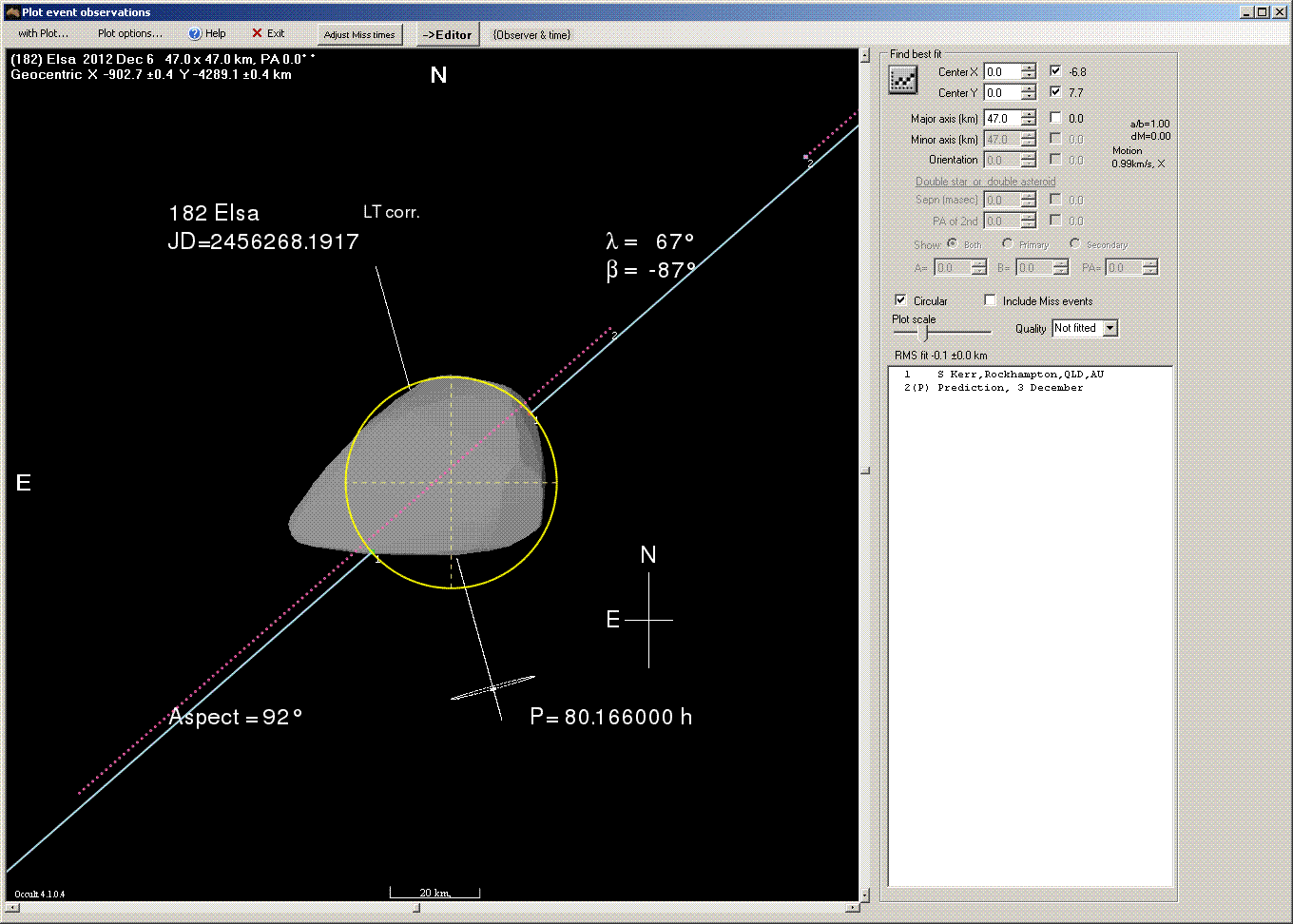Viewport: 1293px width, 924px height.
Task: Select observer 'S Kerr, Rockhampton' in list
Action: 1020,375
